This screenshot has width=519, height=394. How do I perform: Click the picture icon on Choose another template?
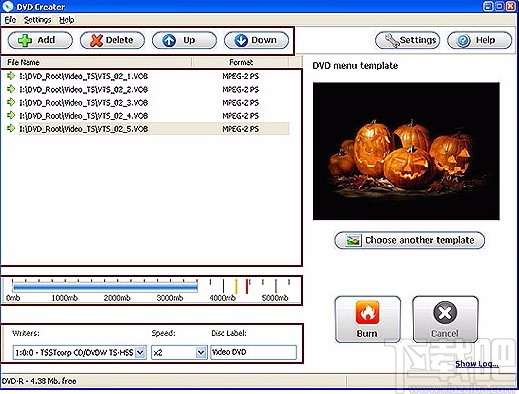(353, 240)
